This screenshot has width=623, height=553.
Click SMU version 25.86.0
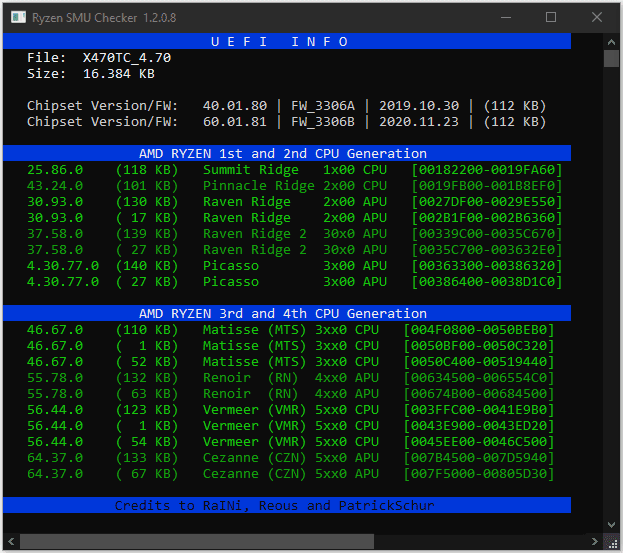[55, 170]
